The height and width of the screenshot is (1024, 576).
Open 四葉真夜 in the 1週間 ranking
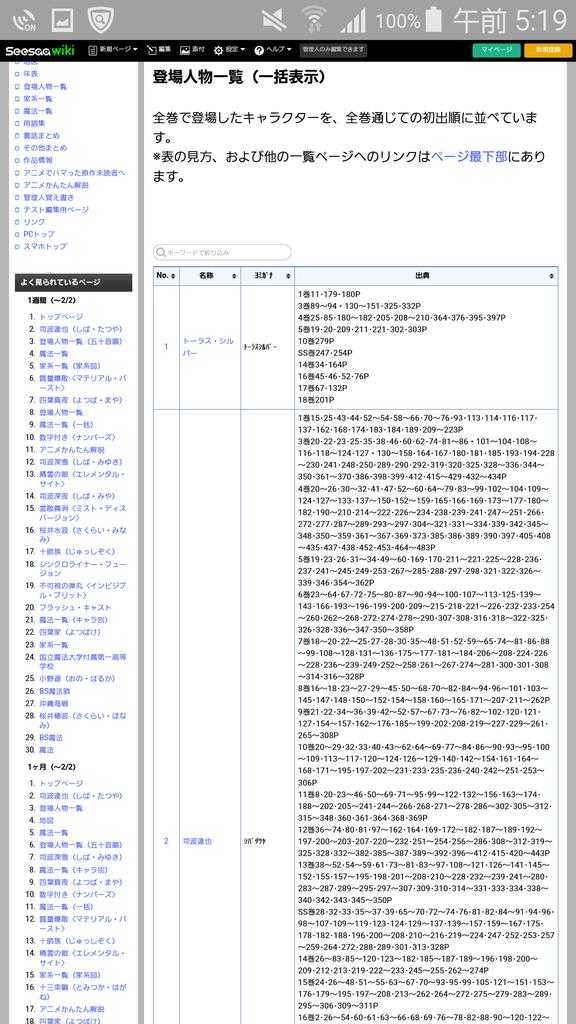(x=81, y=400)
